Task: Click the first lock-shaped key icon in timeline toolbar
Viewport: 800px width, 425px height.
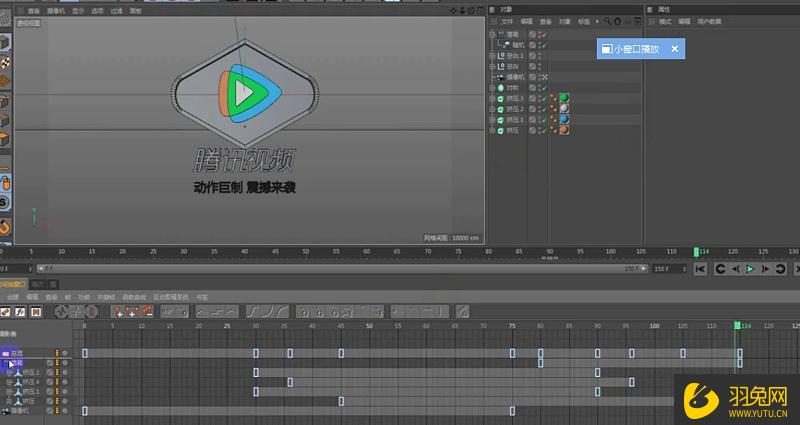Action: tap(304, 311)
